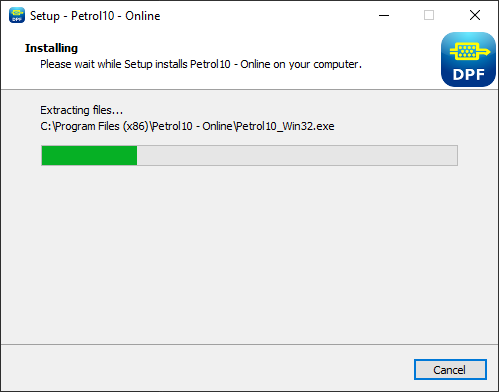Click the white DPF lettering in logo

point(468,75)
